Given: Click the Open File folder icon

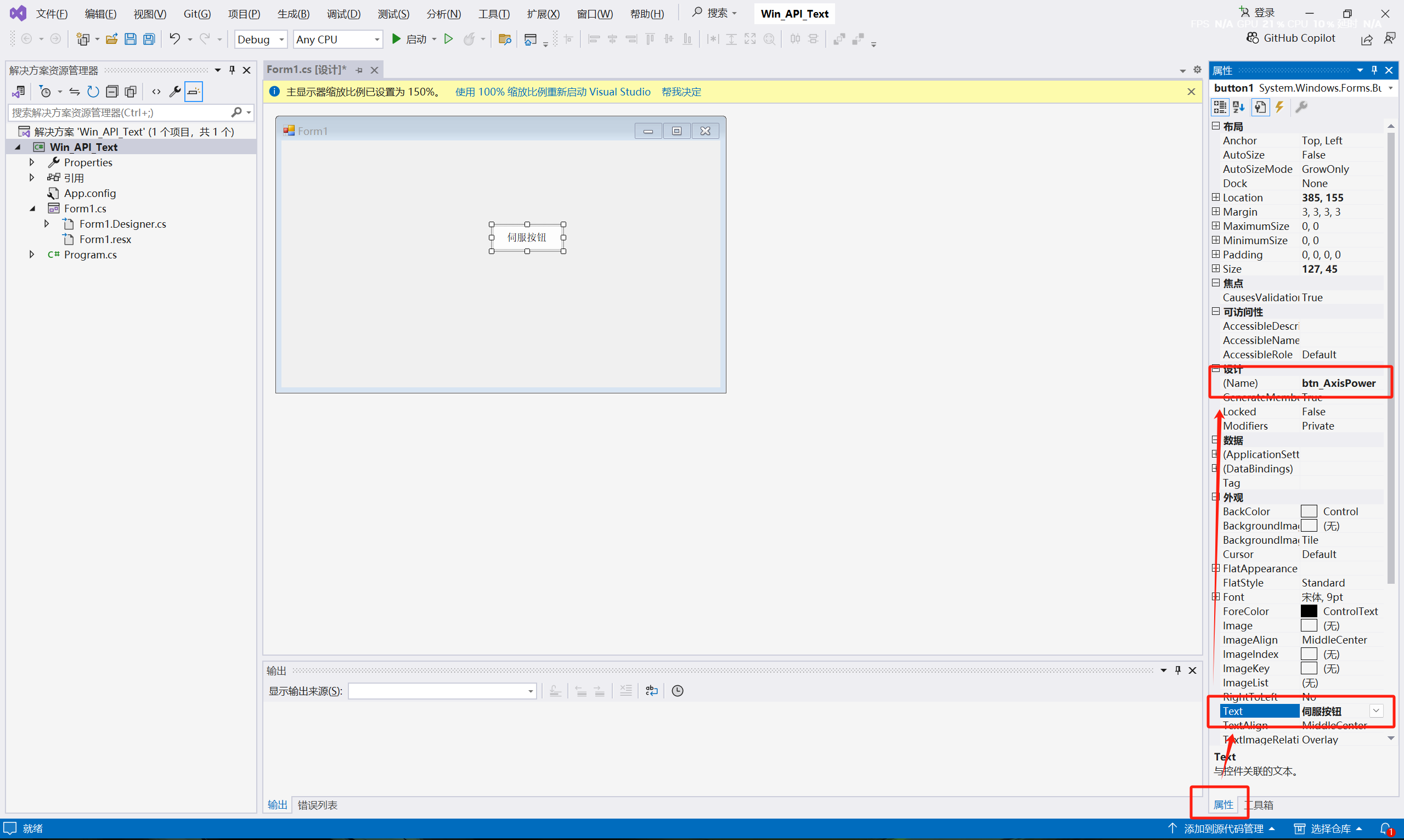Looking at the screenshot, I should click(x=111, y=39).
